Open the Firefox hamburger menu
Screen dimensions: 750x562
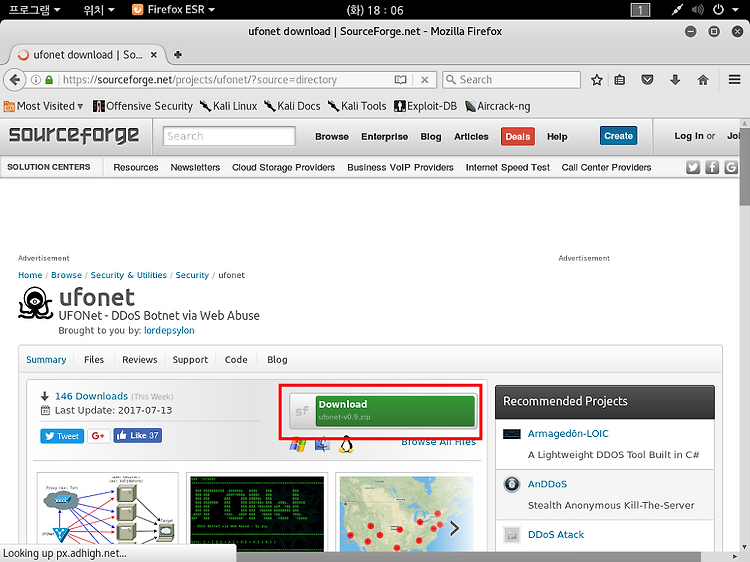click(x=734, y=79)
